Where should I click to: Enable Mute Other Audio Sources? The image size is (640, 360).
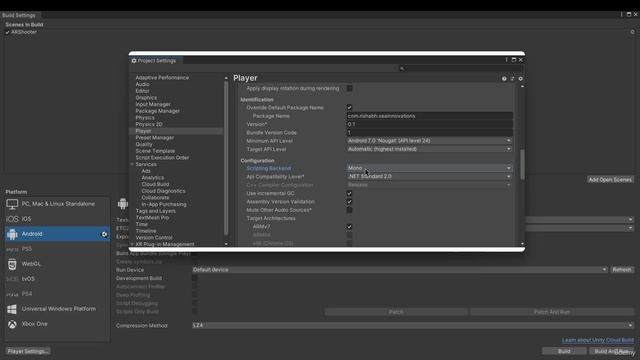coord(349,210)
